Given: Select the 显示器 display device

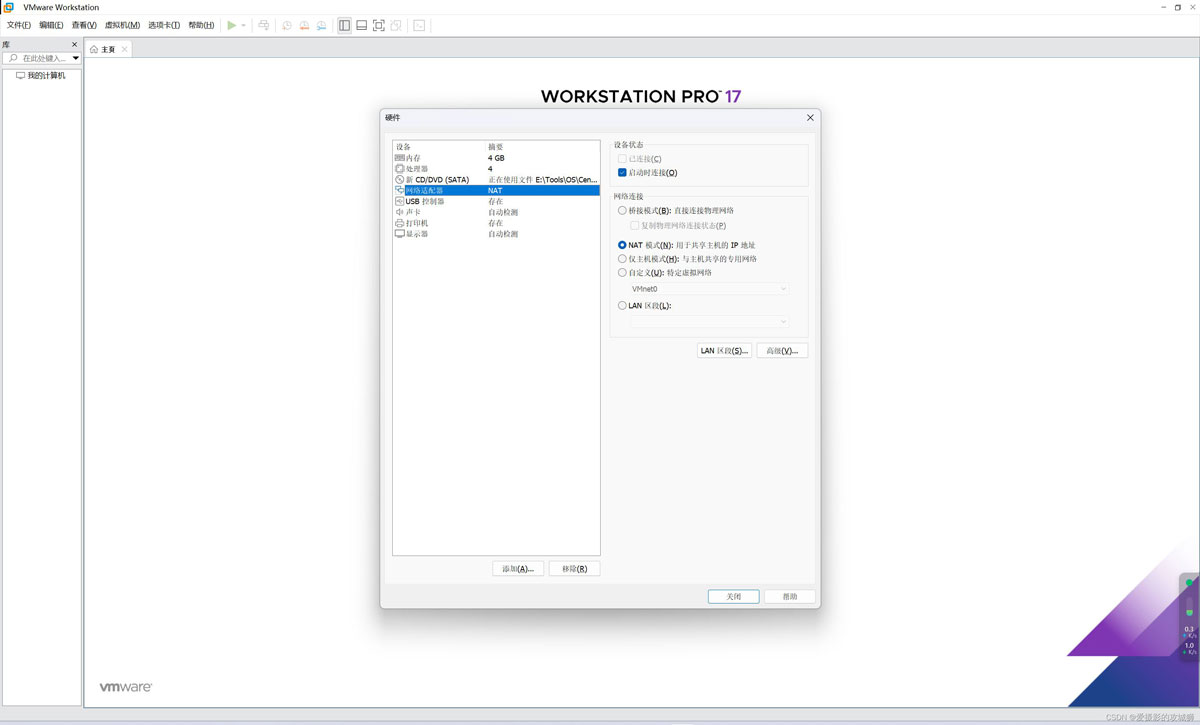Looking at the screenshot, I should (x=416, y=234).
